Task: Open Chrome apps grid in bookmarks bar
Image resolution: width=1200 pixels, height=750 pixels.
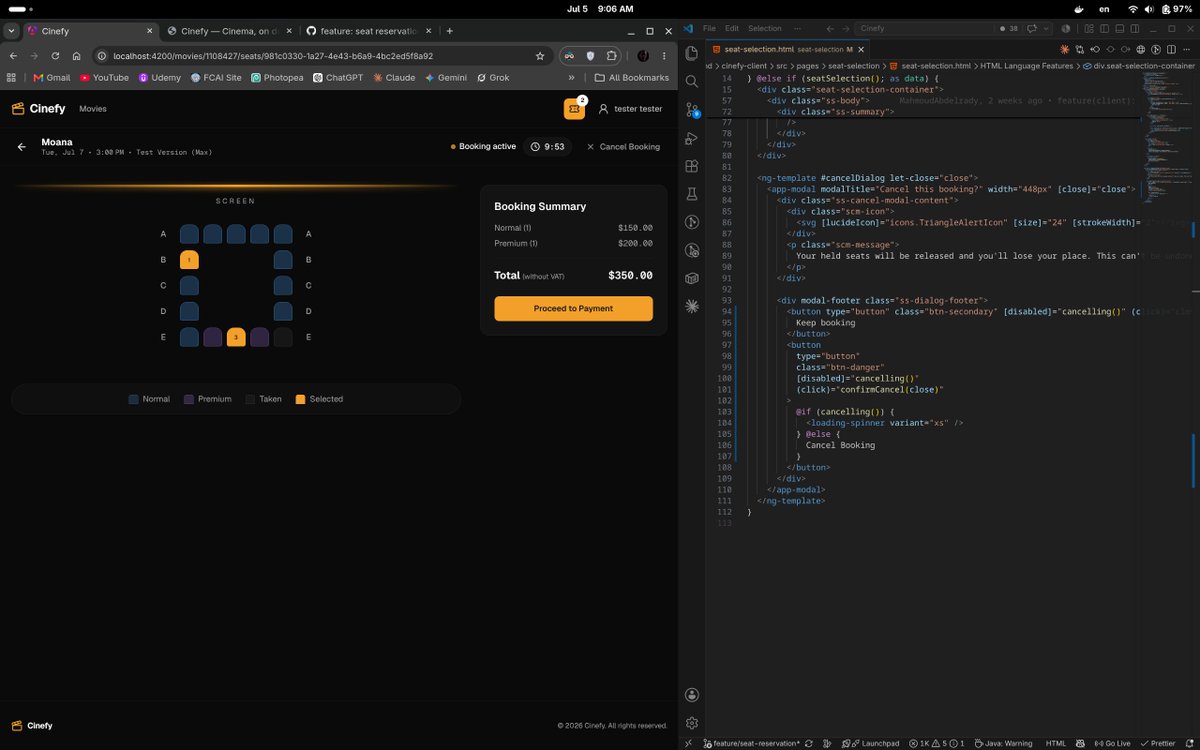Action: tap(12, 77)
